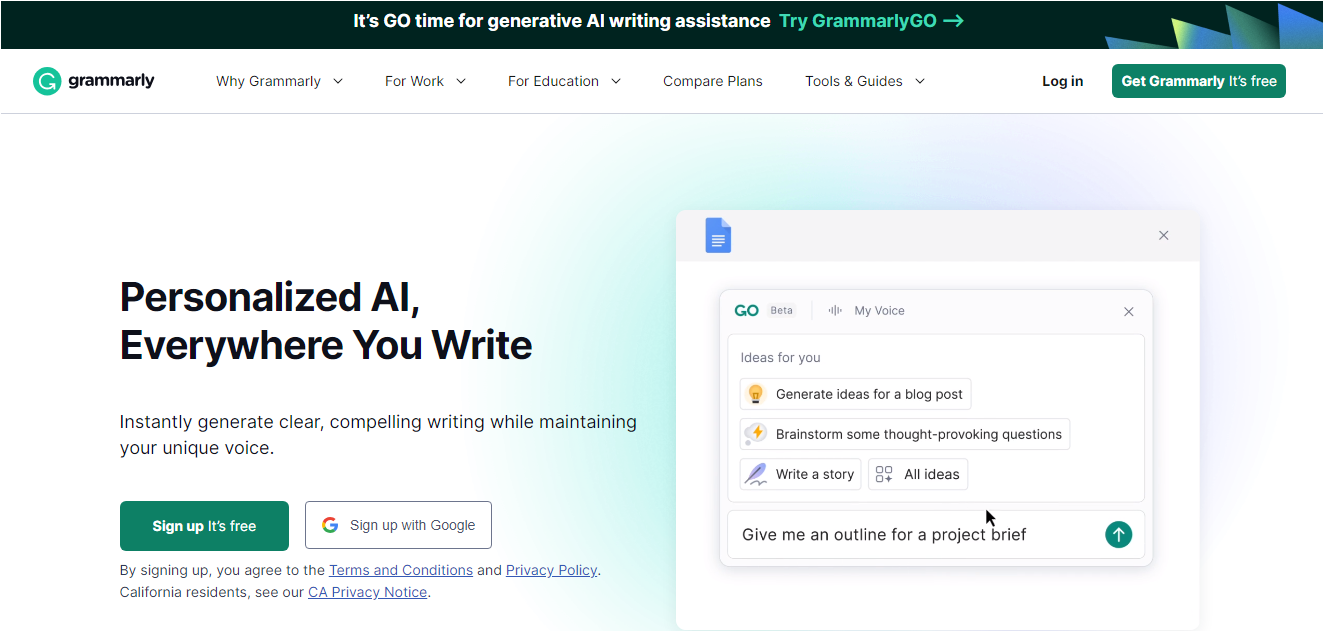Expand the For Work menu
This screenshot has width=1324, height=632.
[425, 81]
